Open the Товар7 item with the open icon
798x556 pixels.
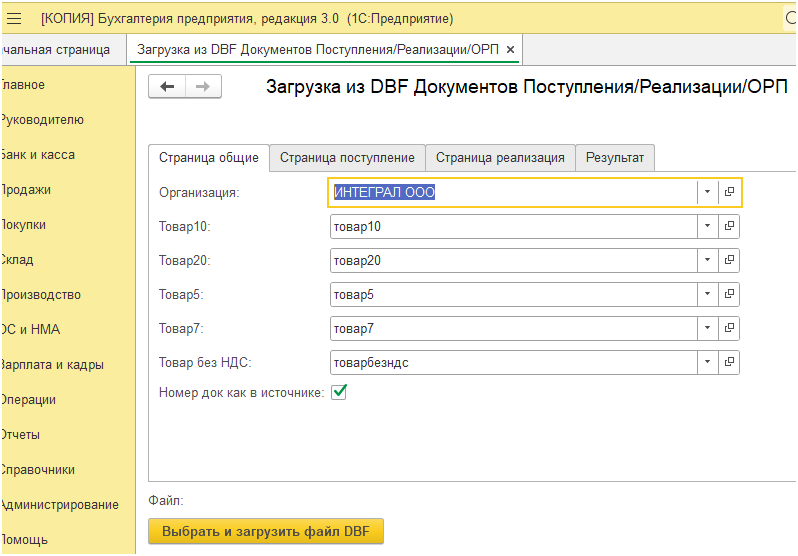729,328
